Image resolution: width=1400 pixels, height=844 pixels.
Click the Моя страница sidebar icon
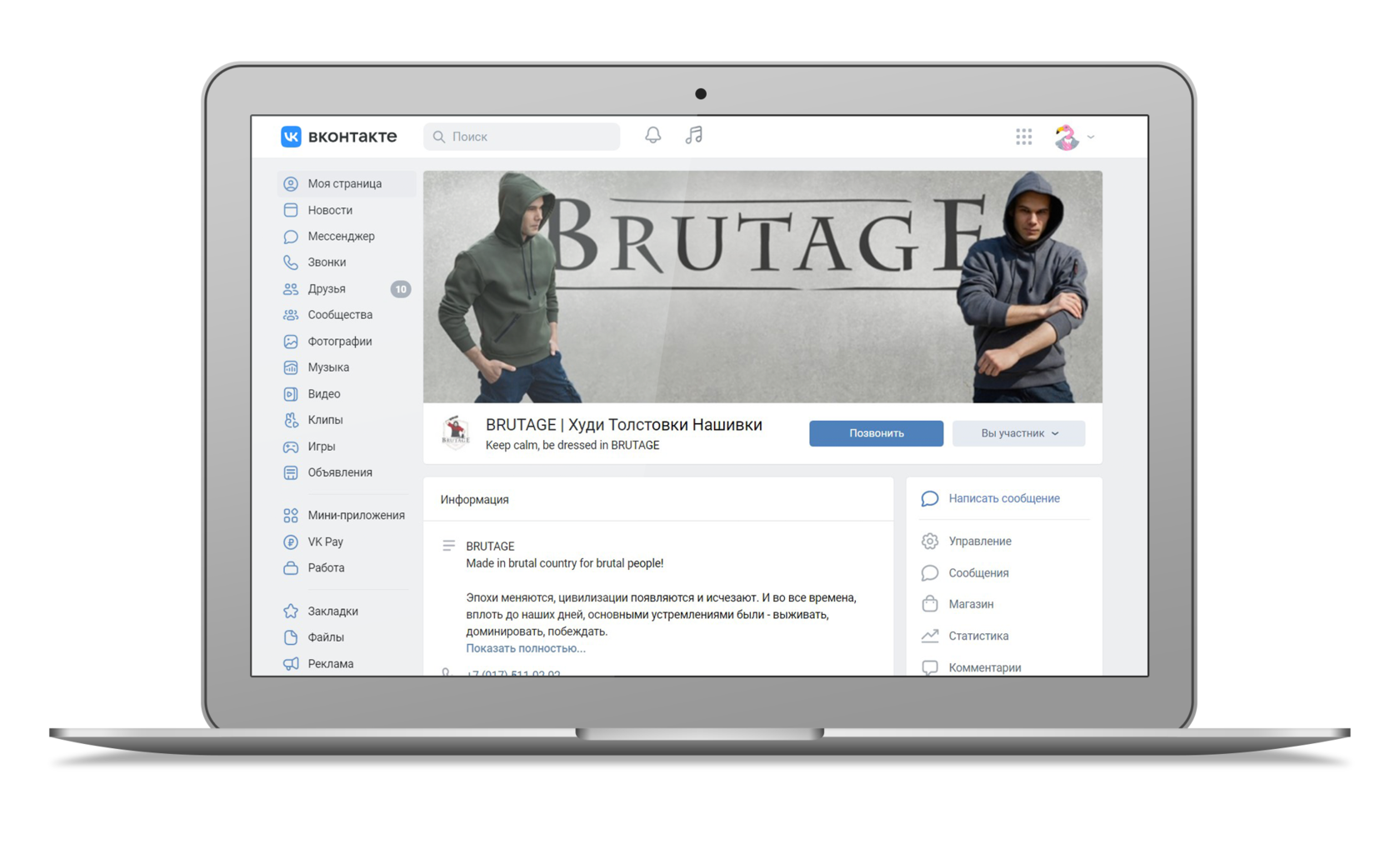tap(291, 184)
